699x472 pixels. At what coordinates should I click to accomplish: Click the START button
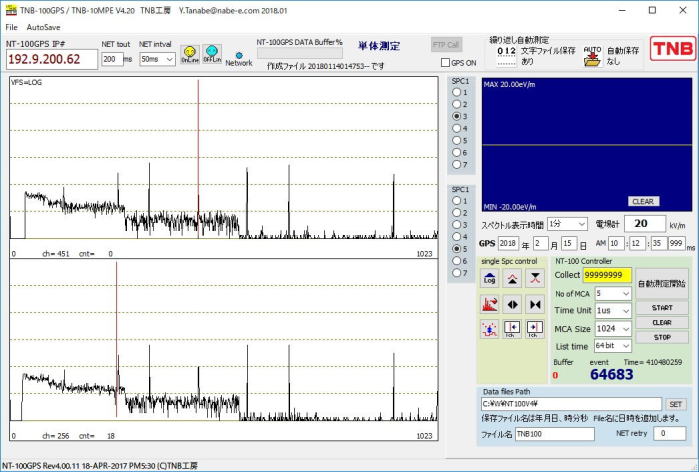click(x=662, y=308)
